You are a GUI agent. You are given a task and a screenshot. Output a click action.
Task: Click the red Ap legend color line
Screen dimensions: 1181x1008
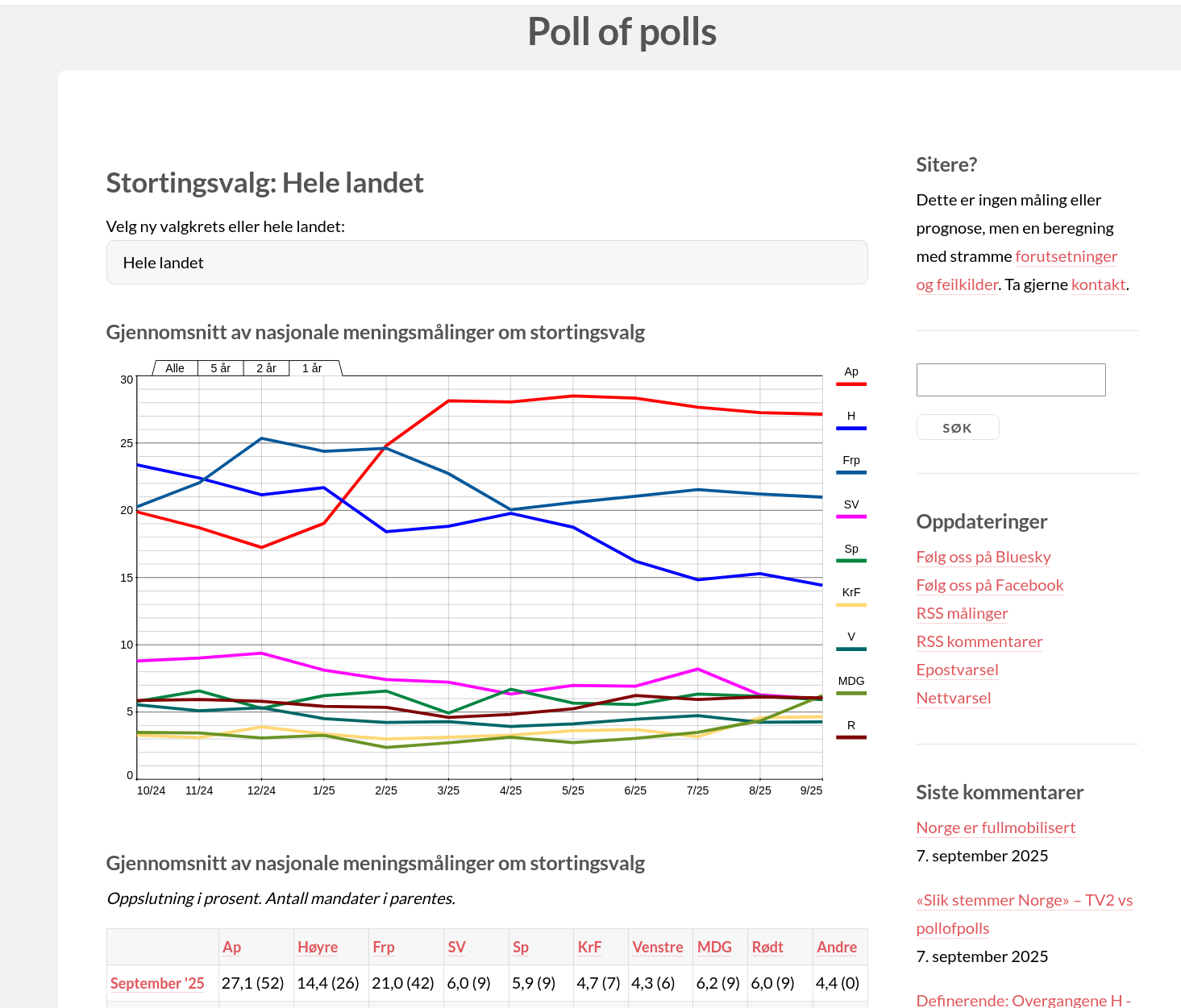pos(850,384)
